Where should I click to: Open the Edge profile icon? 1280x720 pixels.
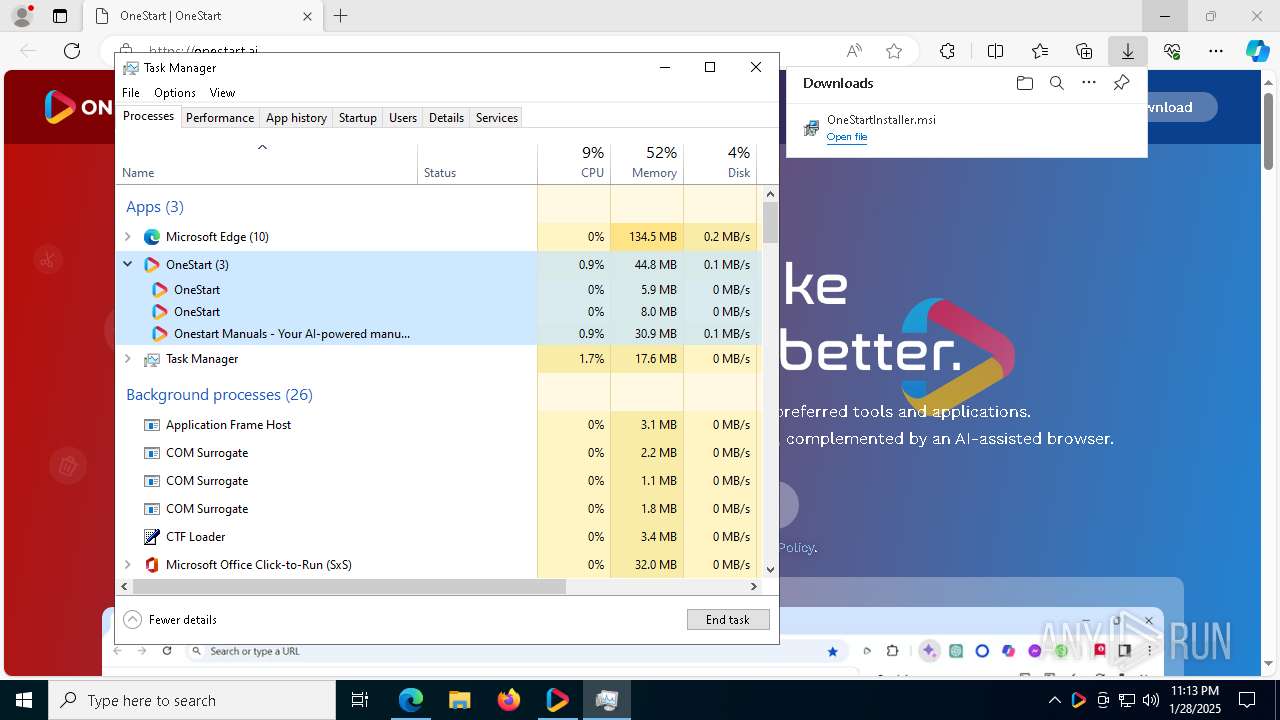pos(21,16)
